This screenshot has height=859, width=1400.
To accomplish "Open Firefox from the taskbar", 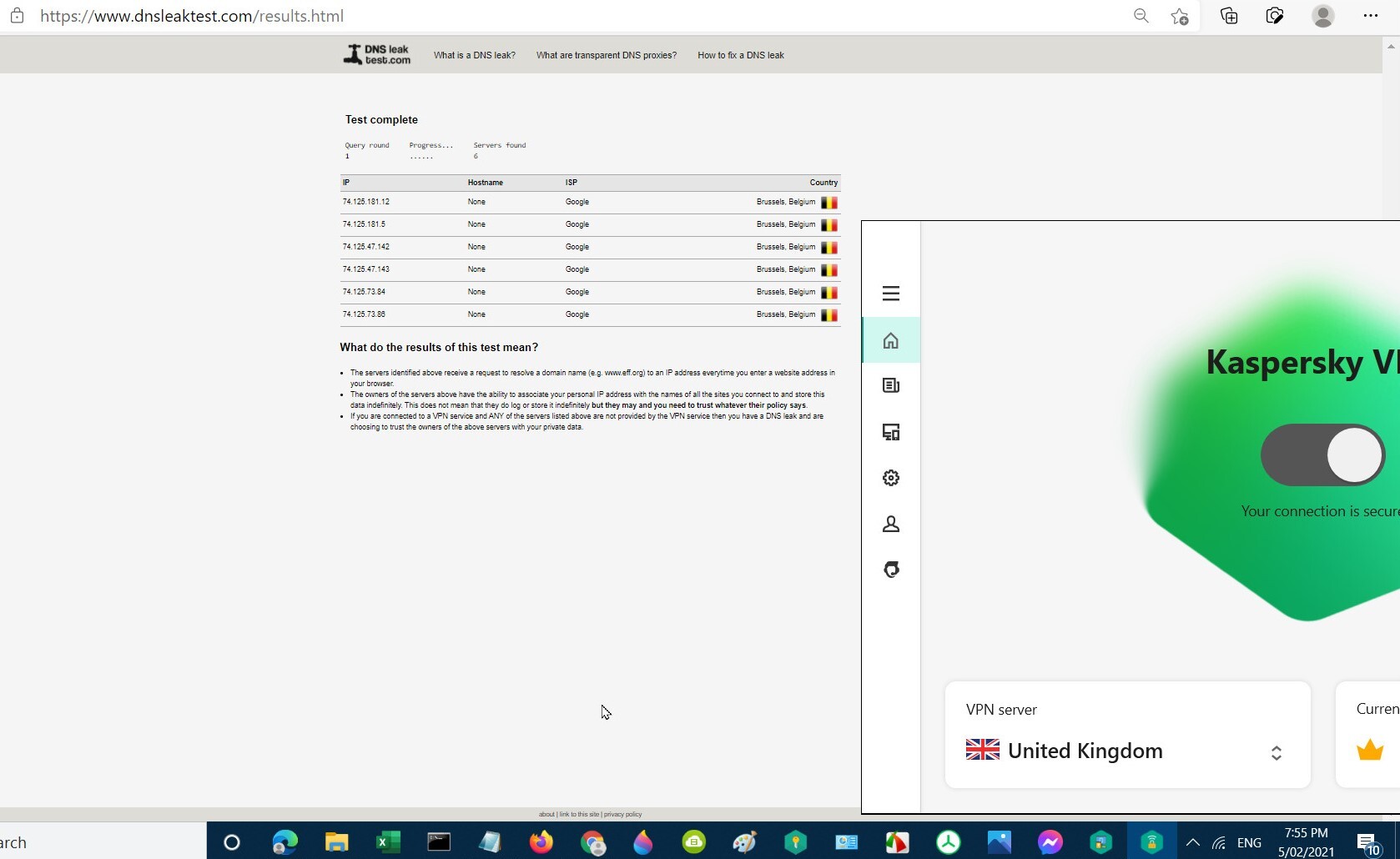I will point(541,842).
